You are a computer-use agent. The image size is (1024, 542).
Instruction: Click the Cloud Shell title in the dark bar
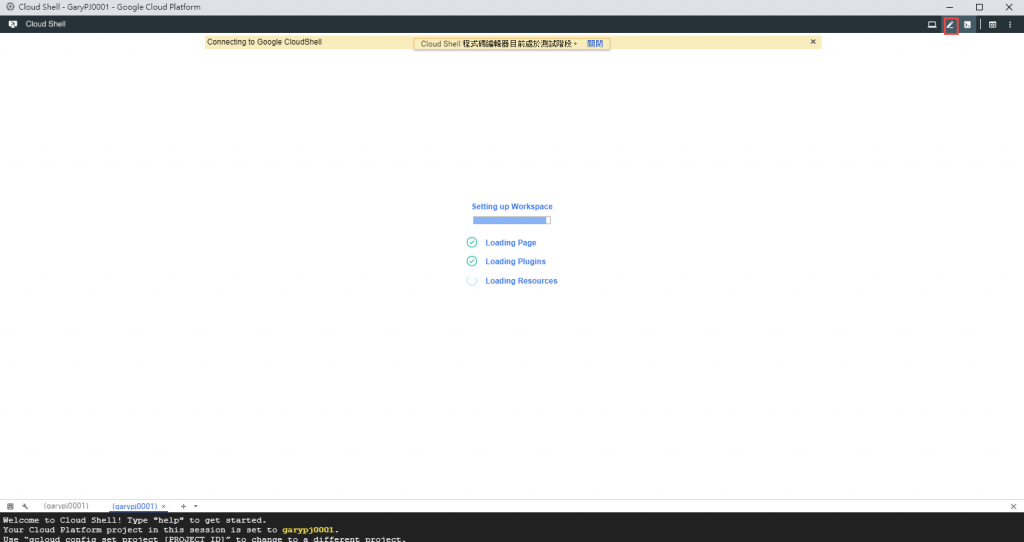46,24
